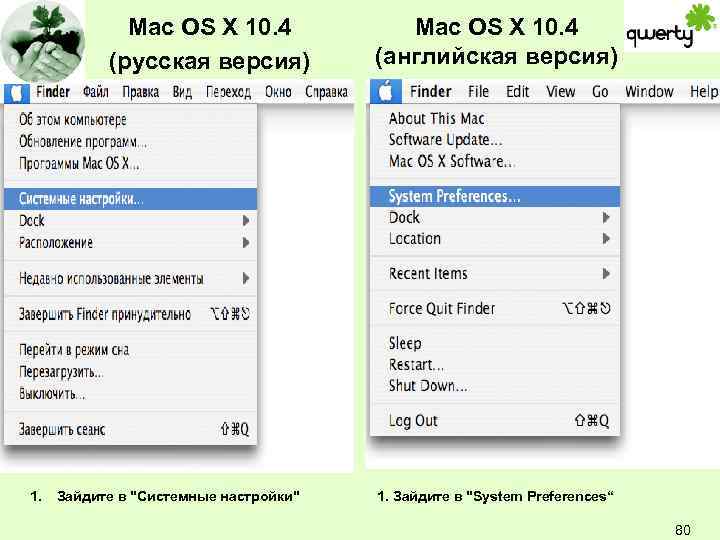Expand the Расположение submenu arrow
The image size is (720, 540).
click(246, 243)
